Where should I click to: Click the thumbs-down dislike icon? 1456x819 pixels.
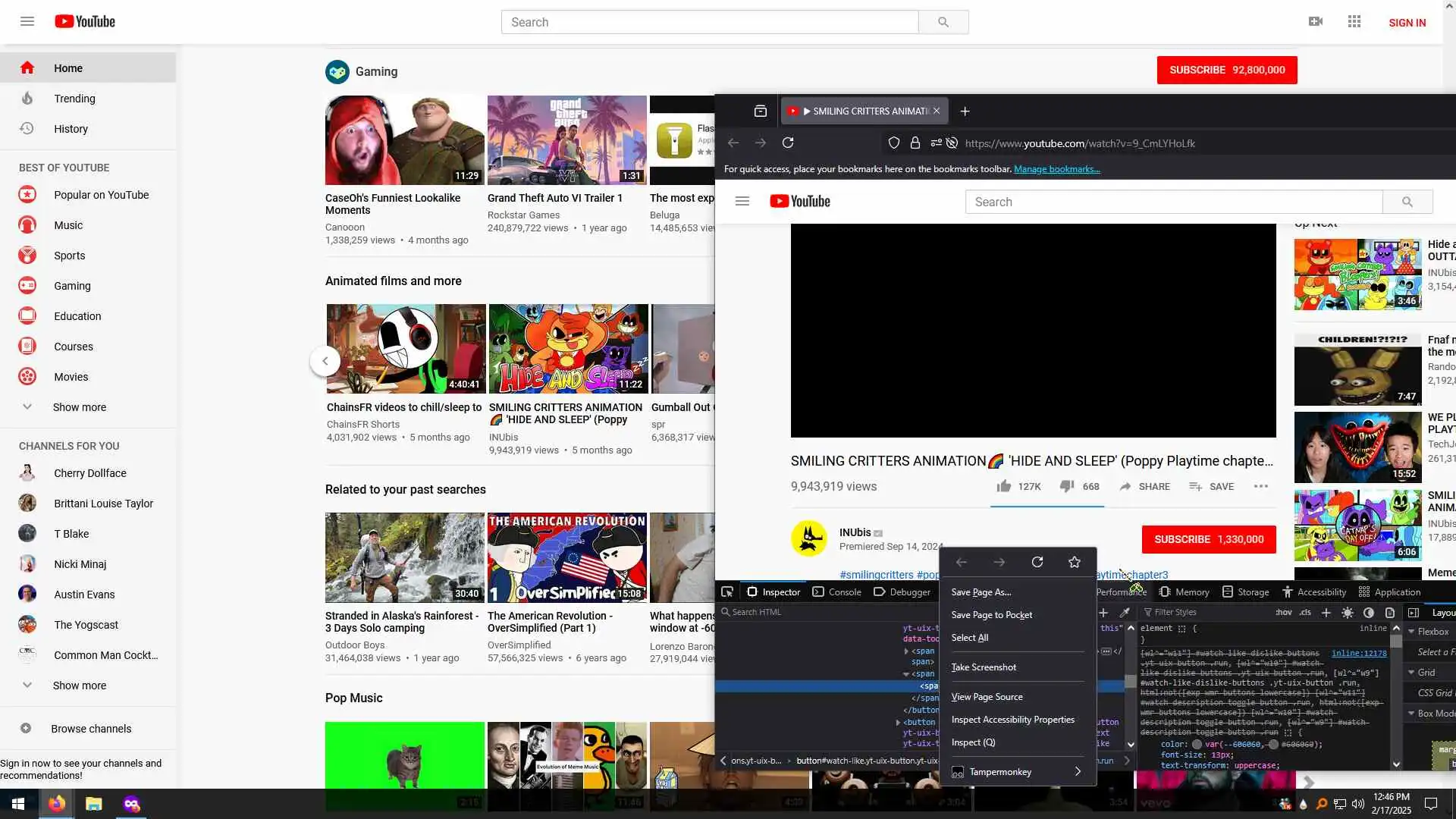[1066, 486]
